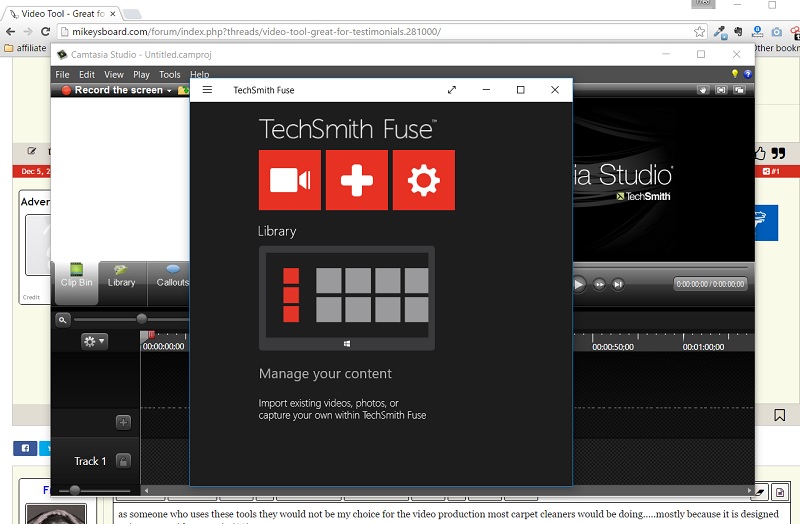Open the Tools menu
800x524 pixels.
coord(170,74)
